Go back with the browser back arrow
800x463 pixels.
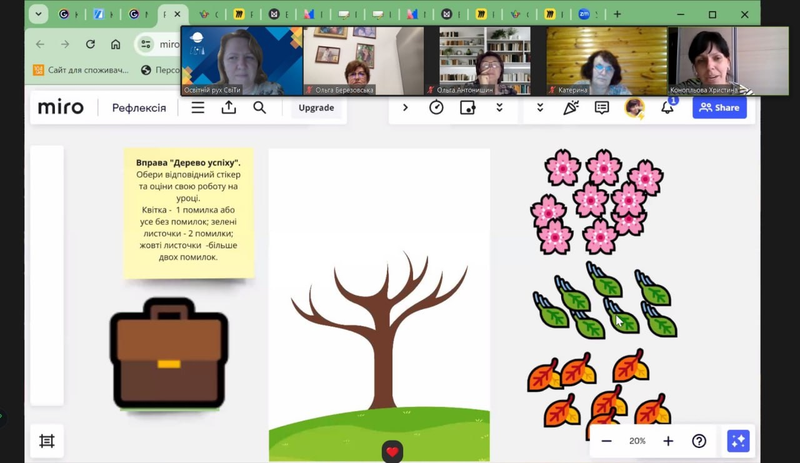click(x=40, y=44)
